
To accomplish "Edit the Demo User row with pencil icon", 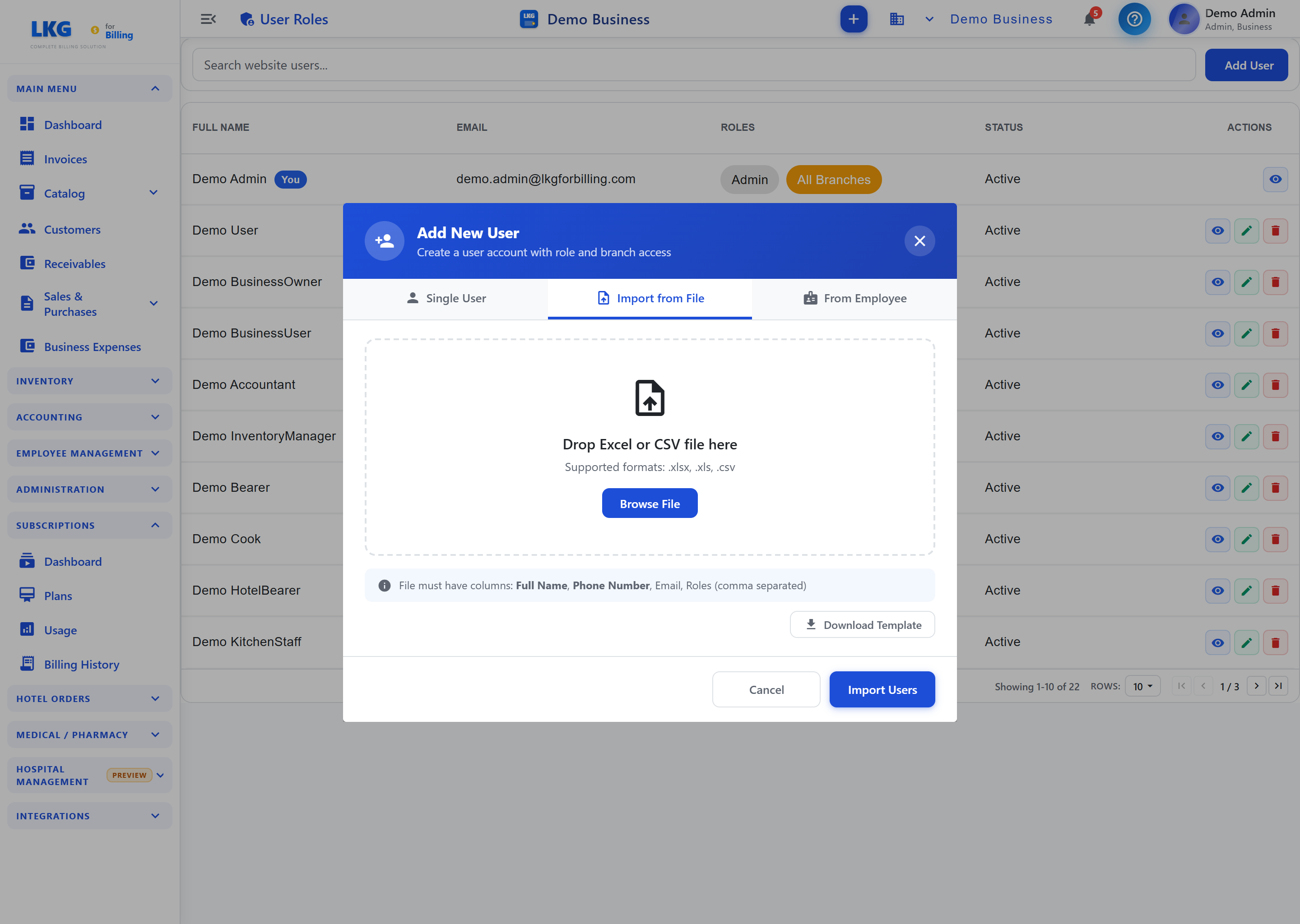I will point(1246,231).
